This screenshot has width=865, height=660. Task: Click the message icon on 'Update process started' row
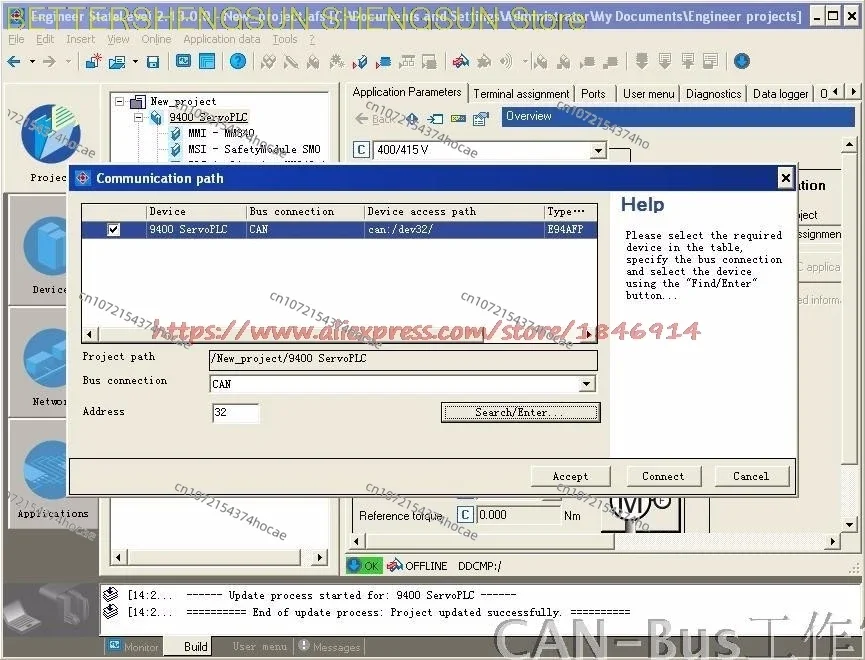(x=111, y=594)
